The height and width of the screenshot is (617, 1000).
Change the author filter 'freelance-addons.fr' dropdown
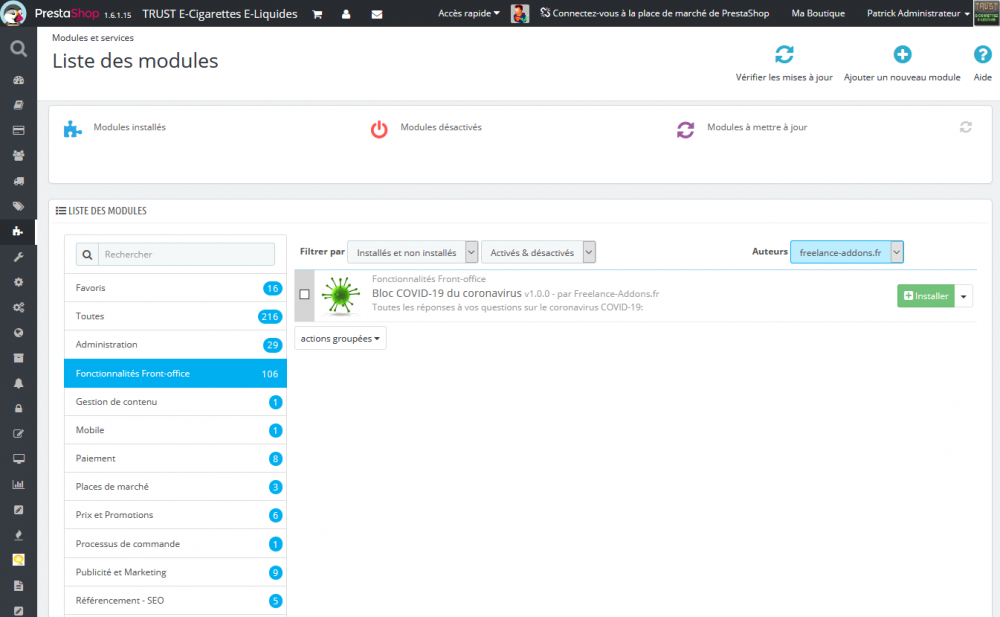(846, 251)
